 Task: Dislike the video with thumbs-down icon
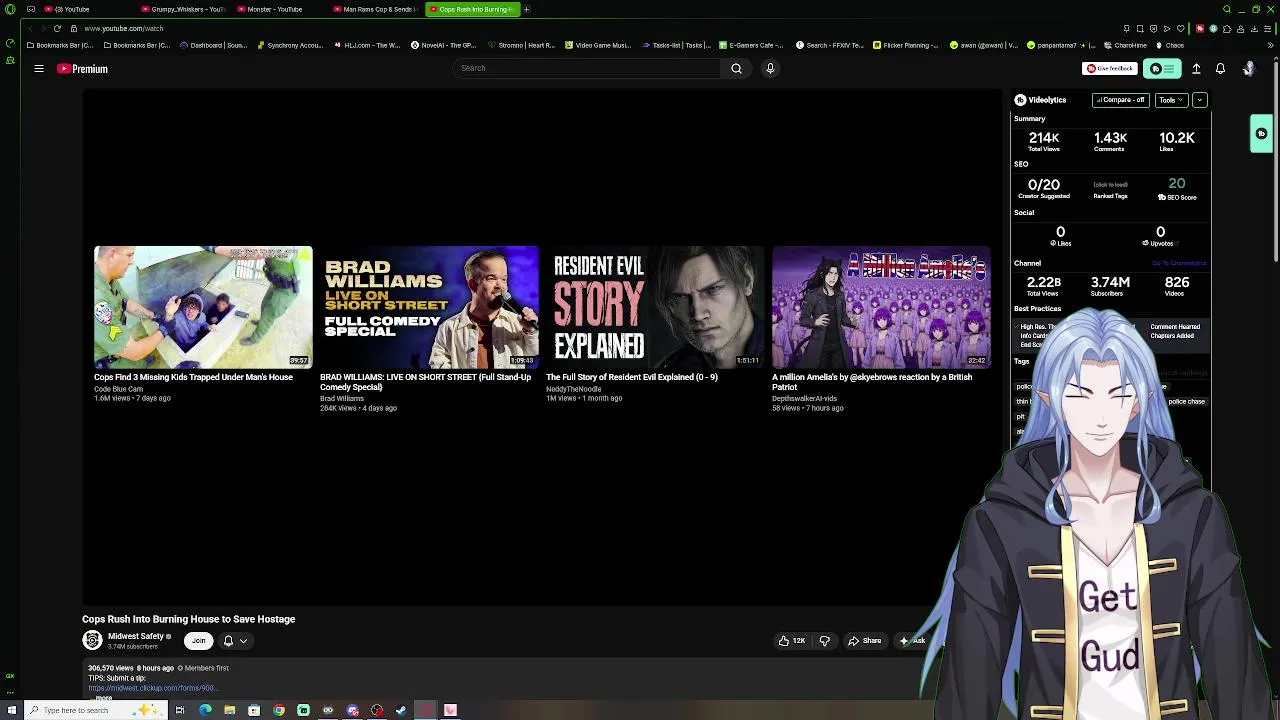coord(825,641)
